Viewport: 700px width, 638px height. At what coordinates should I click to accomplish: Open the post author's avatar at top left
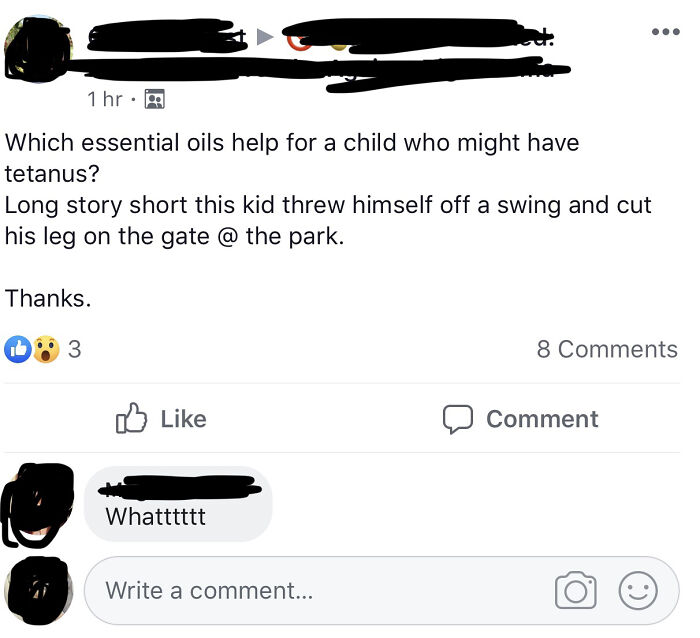pyautogui.click(x=36, y=48)
